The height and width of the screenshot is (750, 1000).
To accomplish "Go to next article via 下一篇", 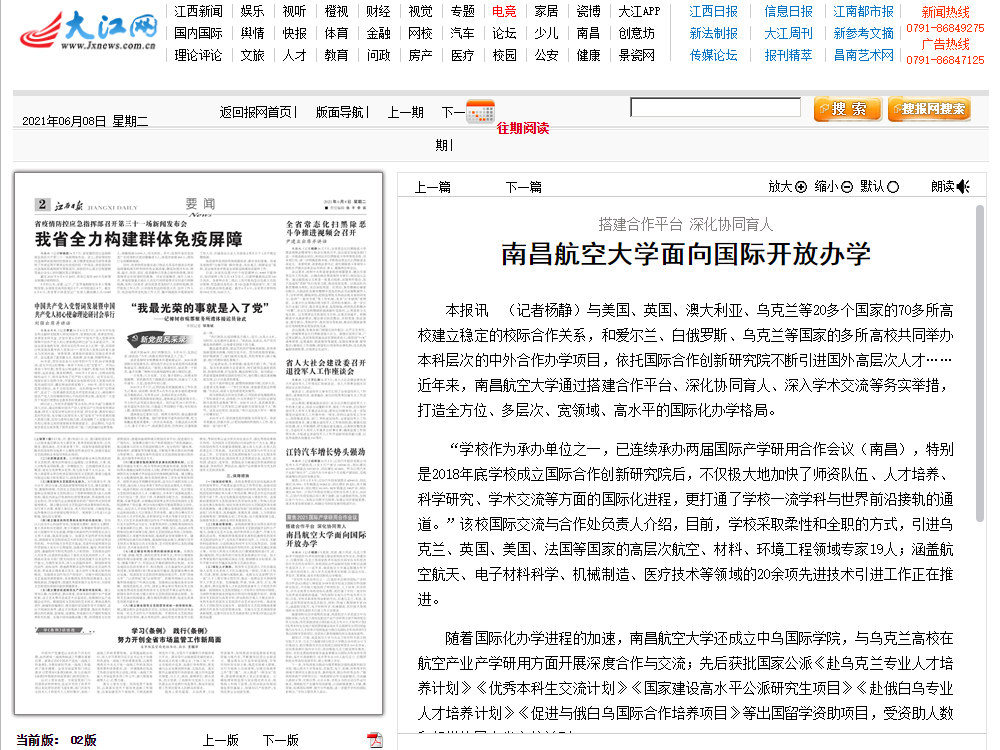I will click(523, 187).
